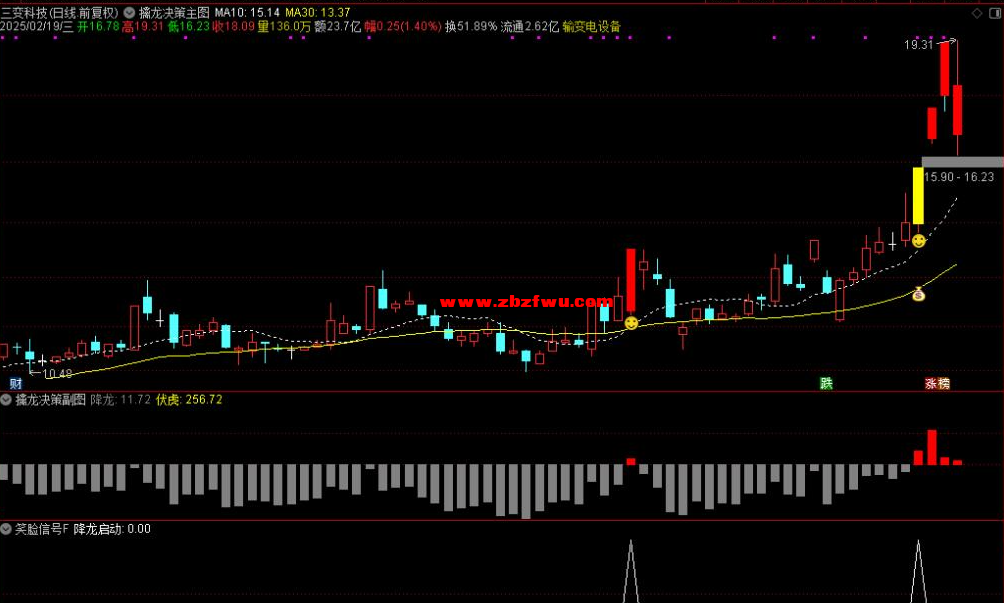Viewport: 1004px width, 603px height.
Task: Click the turnover rate 换51.89%
Action: tap(471, 26)
